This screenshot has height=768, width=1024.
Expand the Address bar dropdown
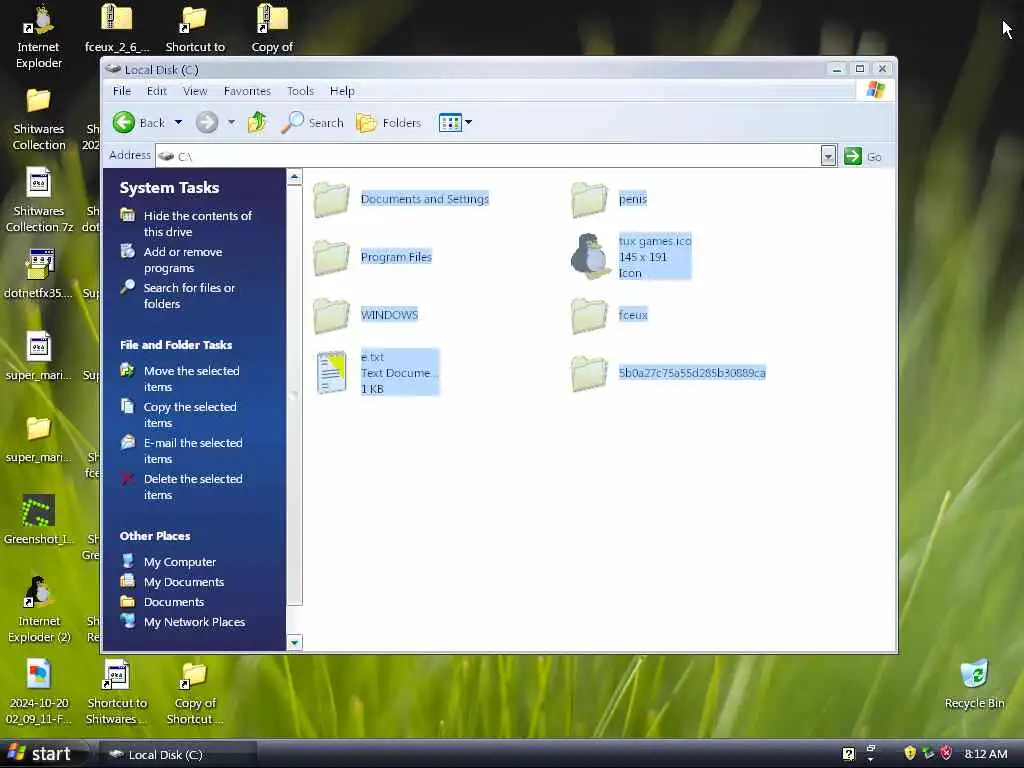(828, 156)
